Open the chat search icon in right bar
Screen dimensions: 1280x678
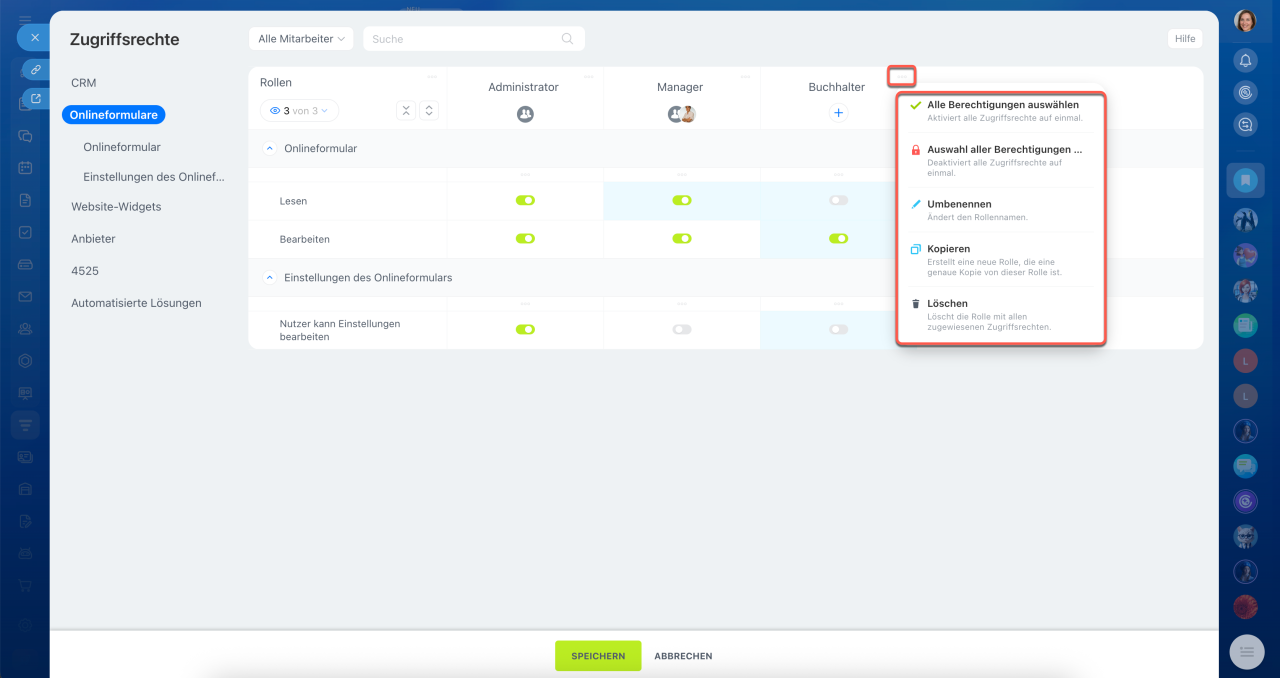(1245, 125)
